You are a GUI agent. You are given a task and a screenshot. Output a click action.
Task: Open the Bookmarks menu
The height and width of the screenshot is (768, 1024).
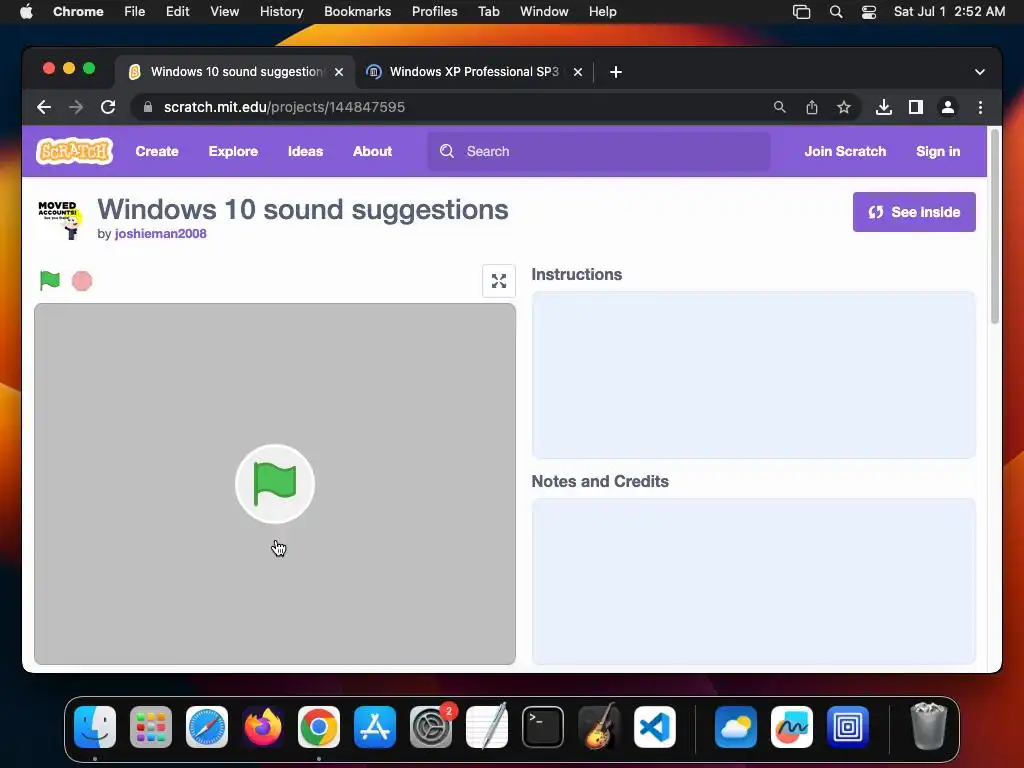click(357, 12)
